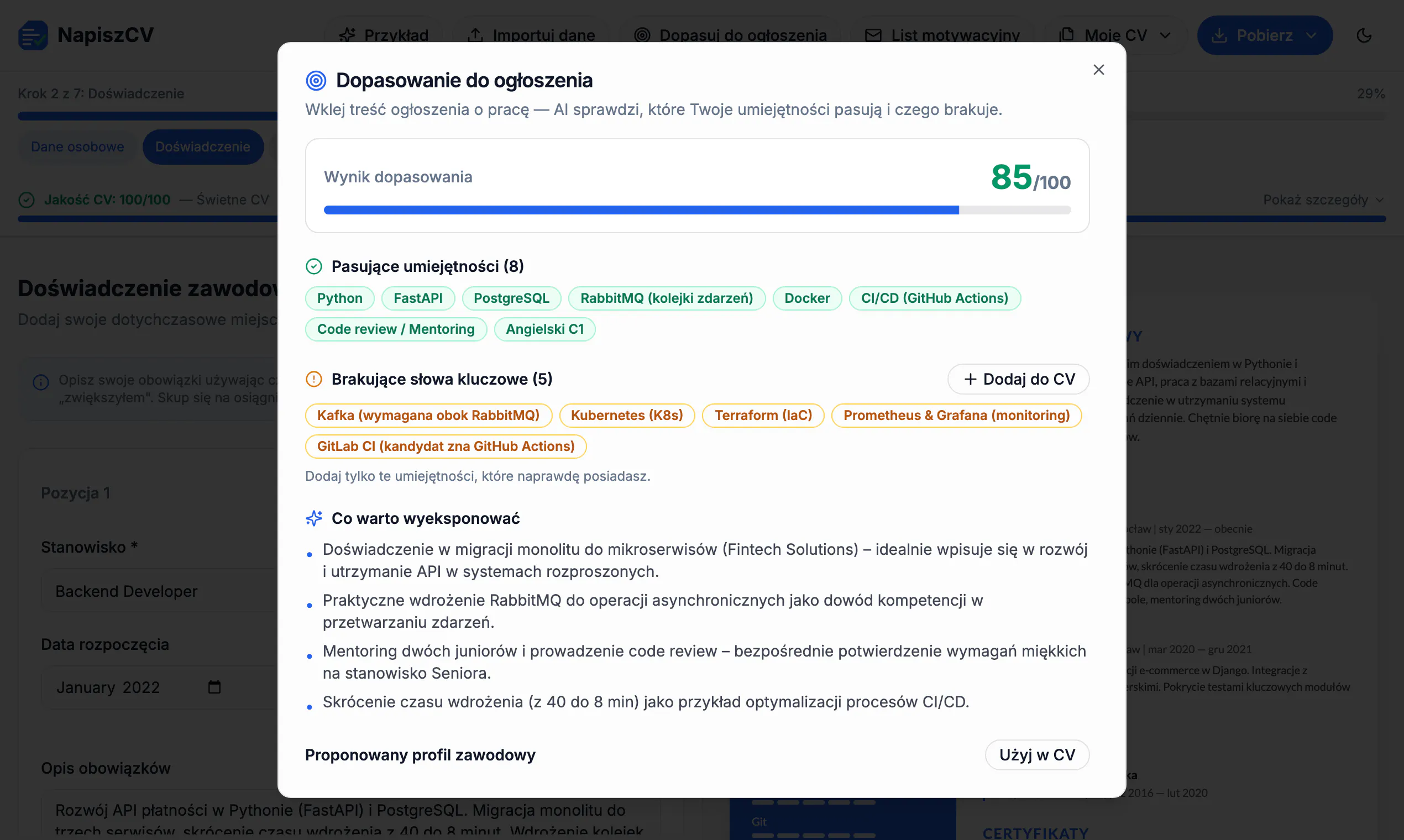Click the orange warning icon near Brakujące słowa
1404x840 pixels.
(313, 379)
